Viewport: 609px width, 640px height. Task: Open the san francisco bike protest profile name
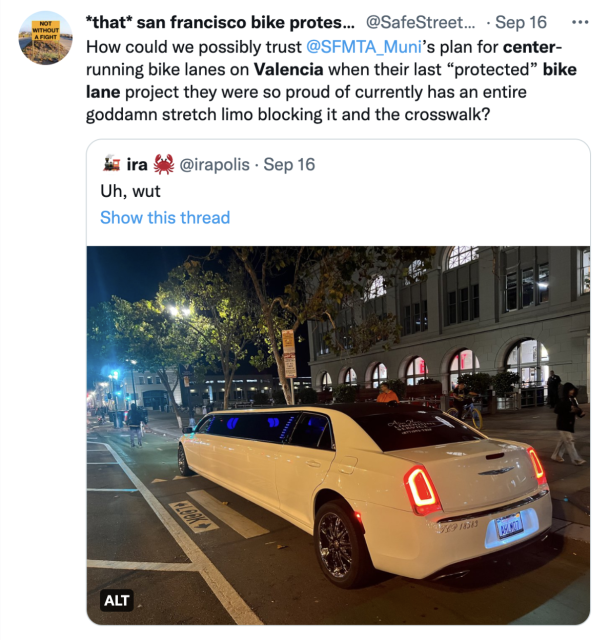click(220, 22)
